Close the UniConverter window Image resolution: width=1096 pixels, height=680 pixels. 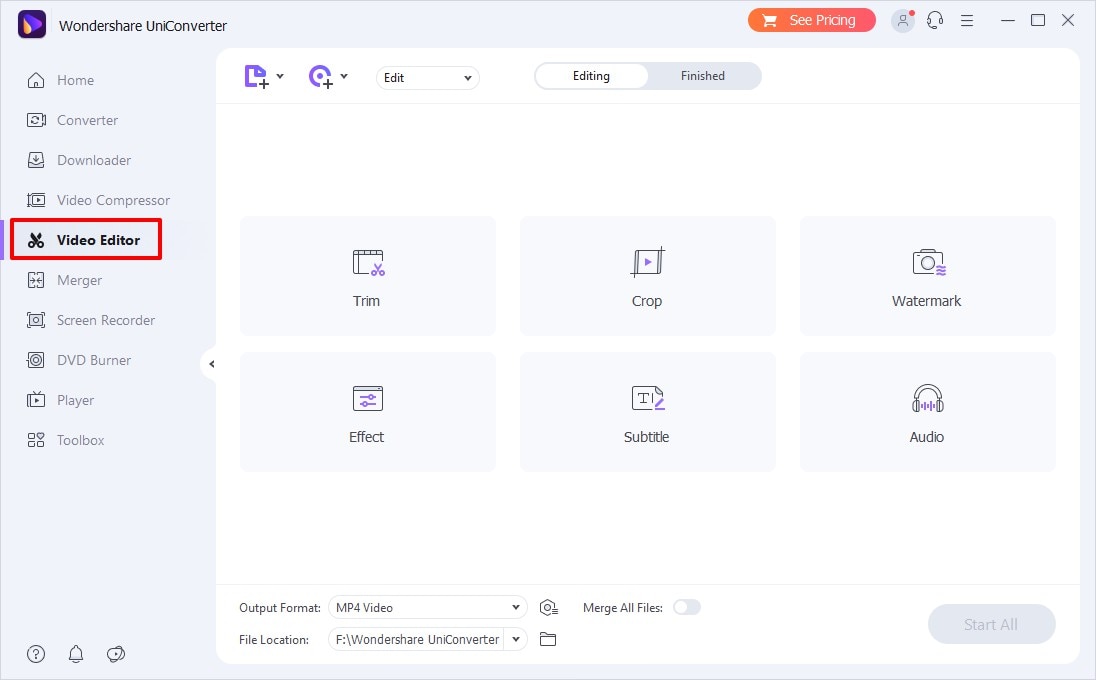coord(1068,20)
